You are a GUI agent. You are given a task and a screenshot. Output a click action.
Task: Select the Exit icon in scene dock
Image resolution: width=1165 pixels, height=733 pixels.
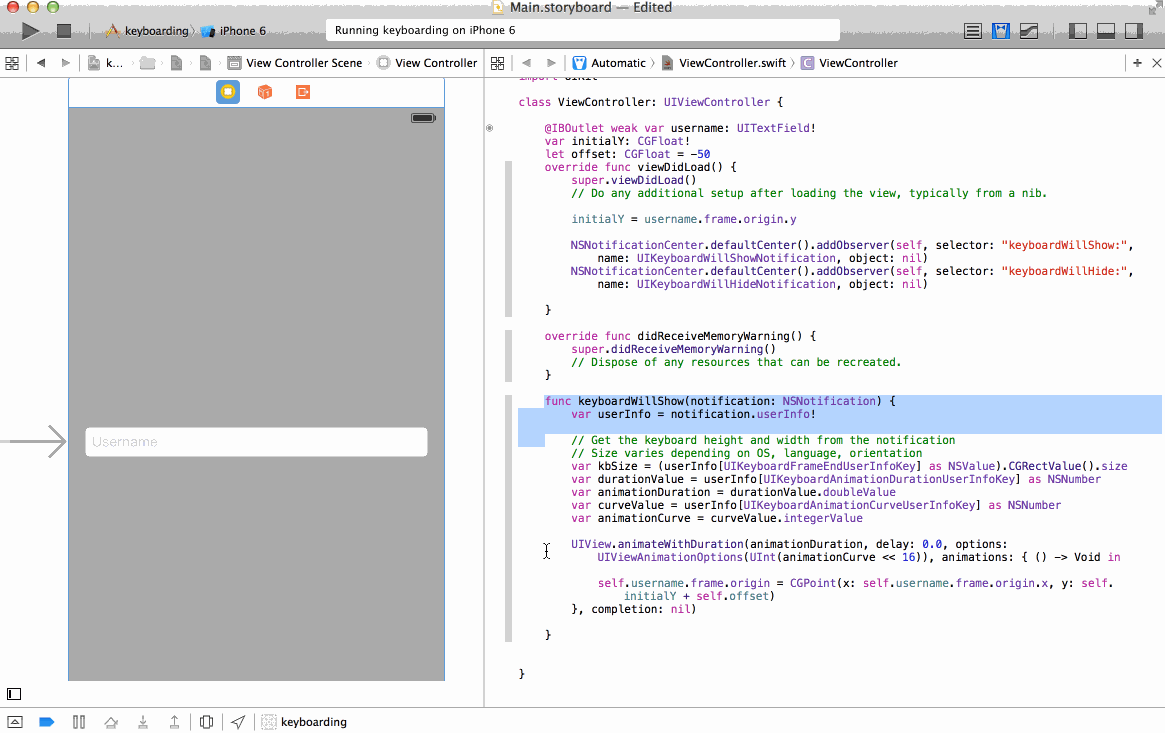[x=302, y=92]
